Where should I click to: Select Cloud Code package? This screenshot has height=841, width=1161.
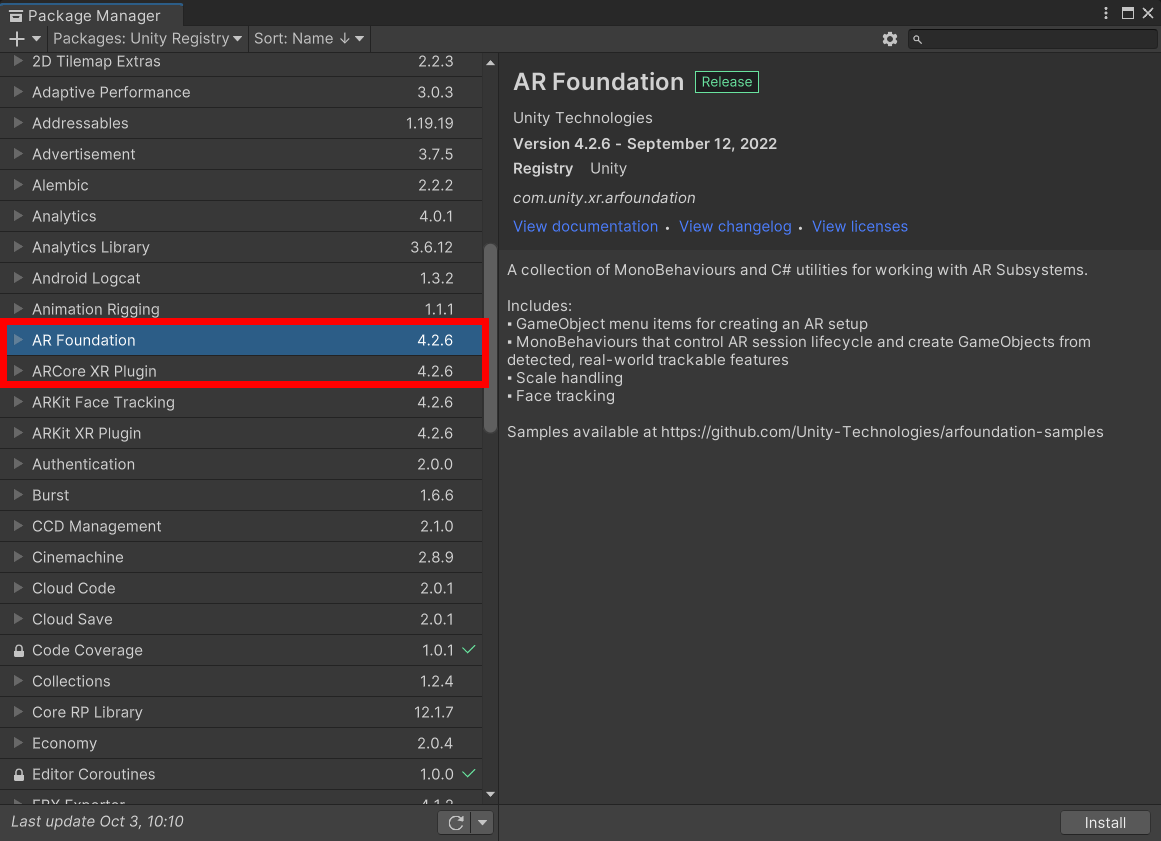(241, 589)
